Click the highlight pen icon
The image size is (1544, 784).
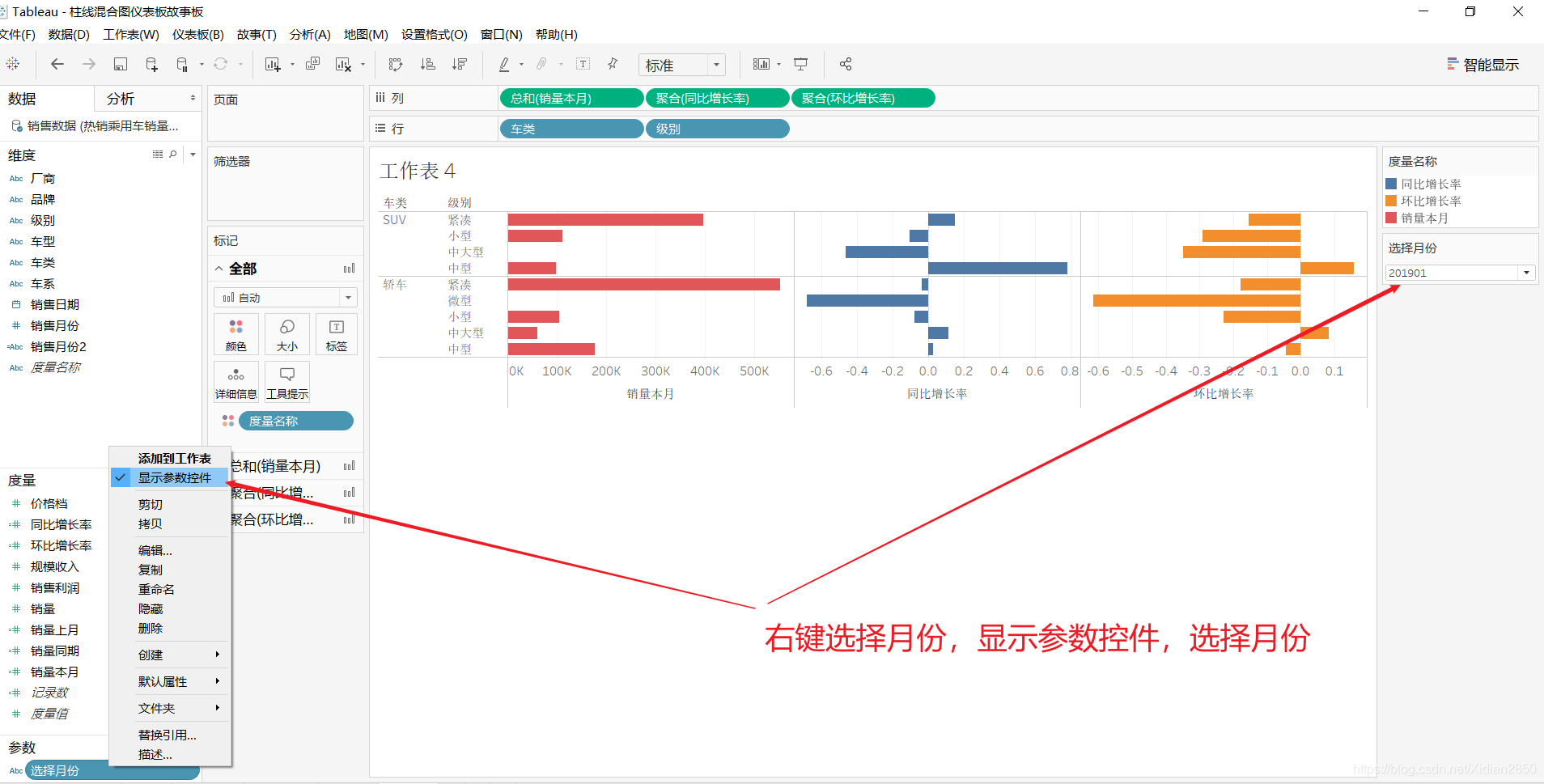[504, 64]
